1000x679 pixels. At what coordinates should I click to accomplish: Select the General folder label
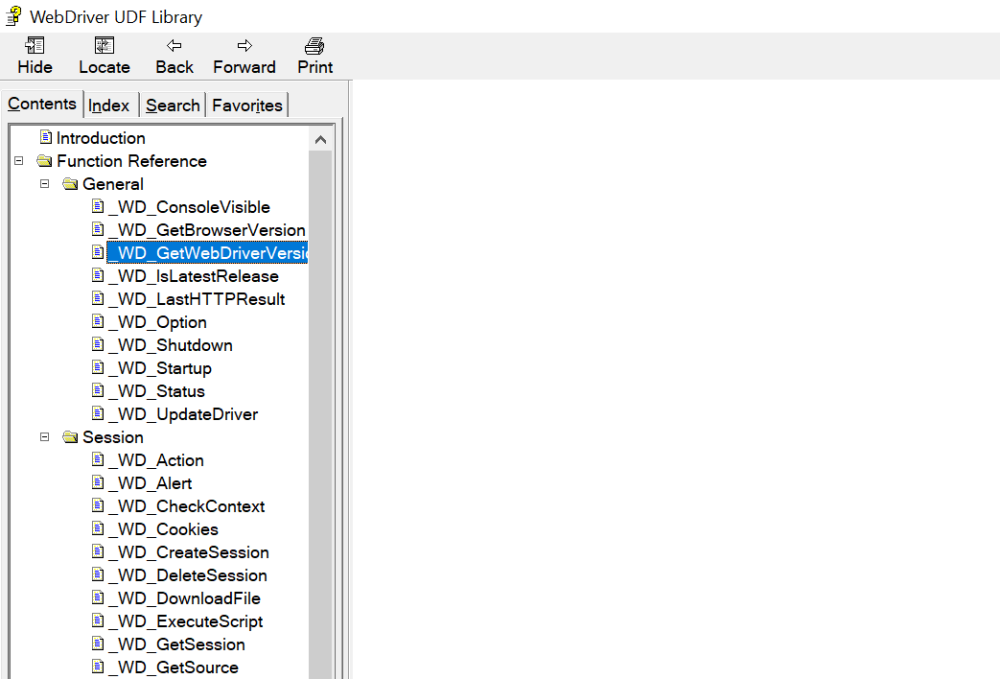[113, 184]
